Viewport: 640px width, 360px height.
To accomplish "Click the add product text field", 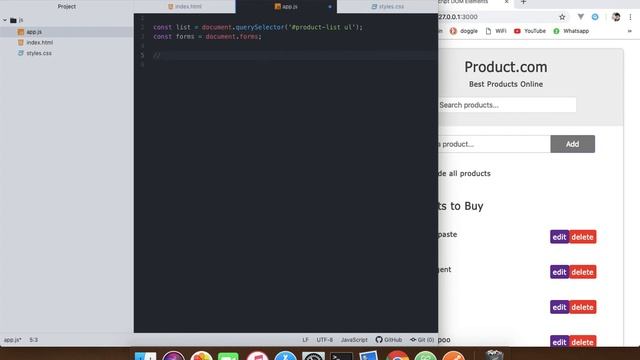I will click(494, 144).
